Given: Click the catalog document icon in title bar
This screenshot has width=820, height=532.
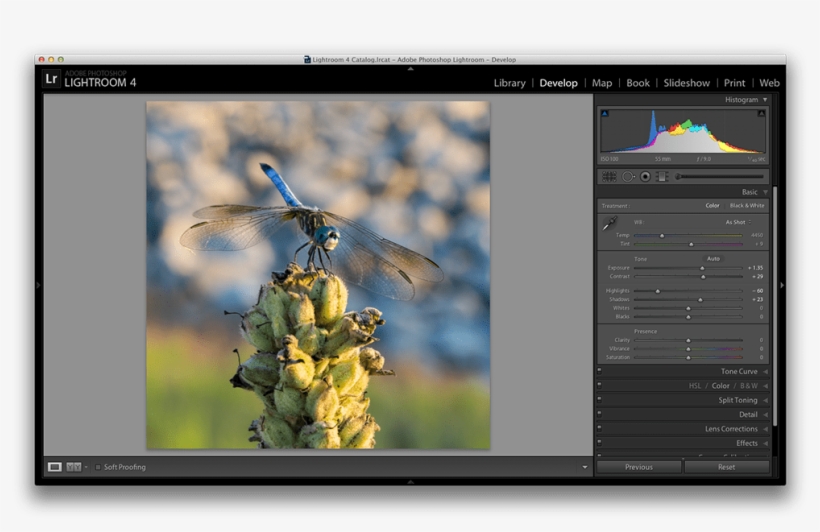Looking at the screenshot, I should 307,60.
